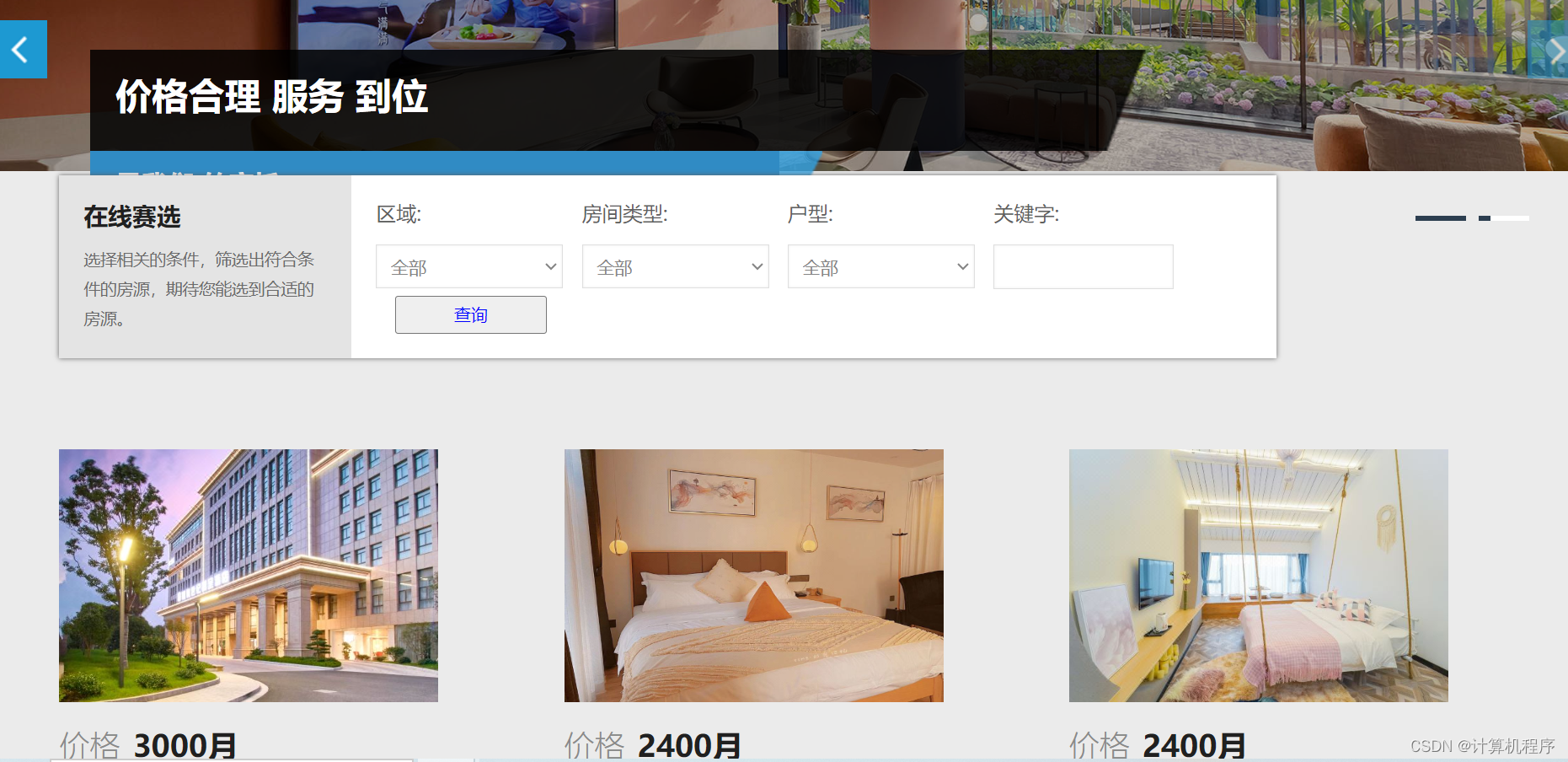This screenshot has height=762, width=1568.
Task: Open the 区域 dropdown
Action: pos(468,266)
